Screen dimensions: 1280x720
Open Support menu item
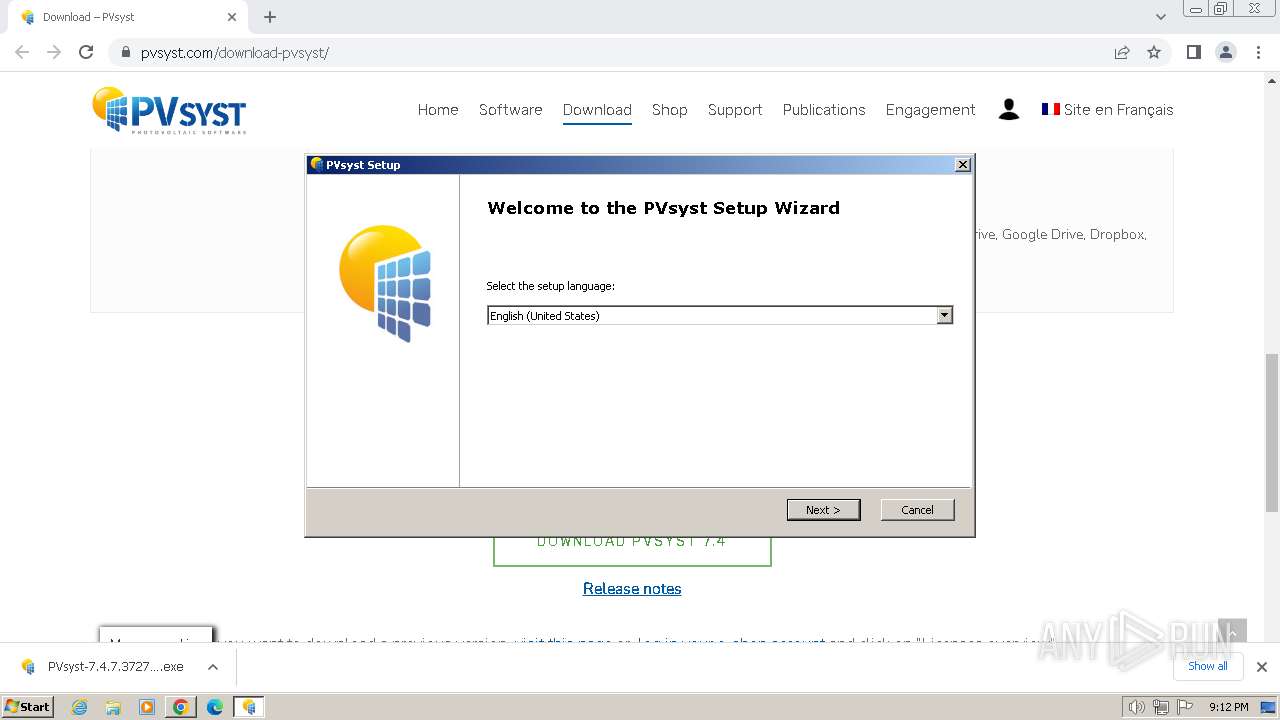click(735, 110)
